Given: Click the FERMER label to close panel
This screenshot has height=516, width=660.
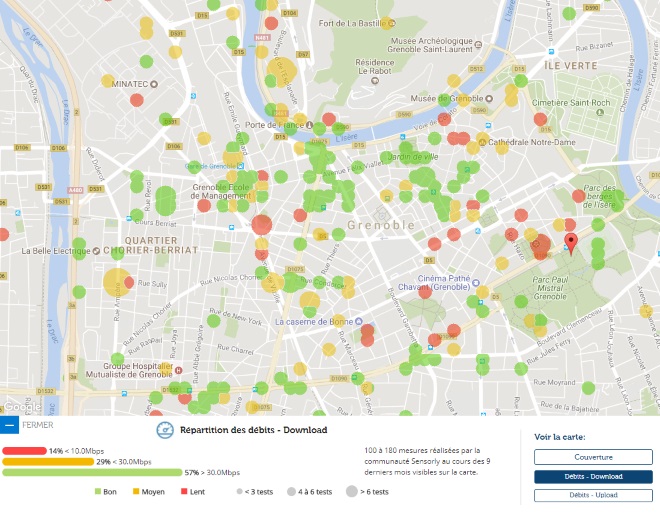Looking at the screenshot, I should click(x=38, y=425).
